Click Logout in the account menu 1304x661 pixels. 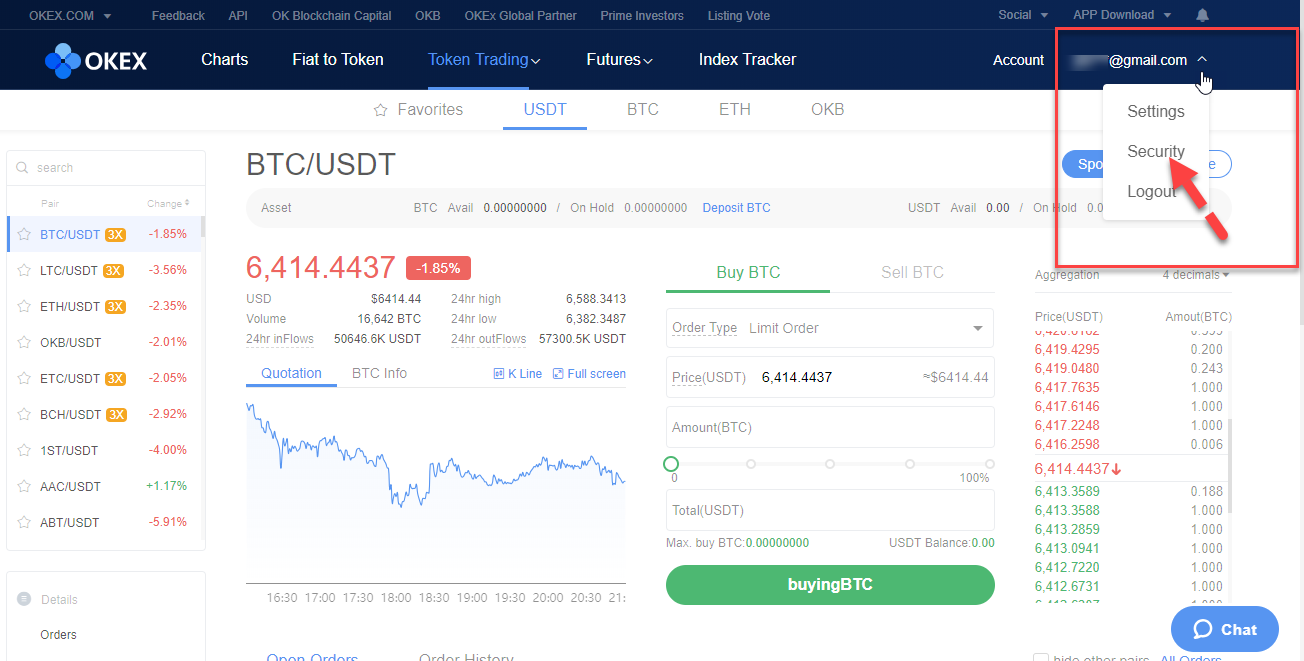[1152, 191]
